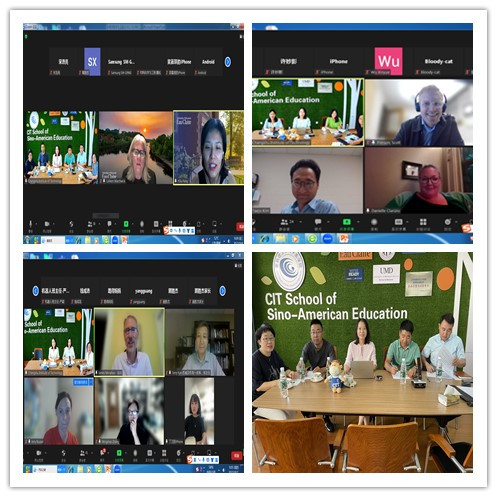Toggle recording in top-left Zoom window
The height and width of the screenshot is (497, 497).
coord(142,224)
